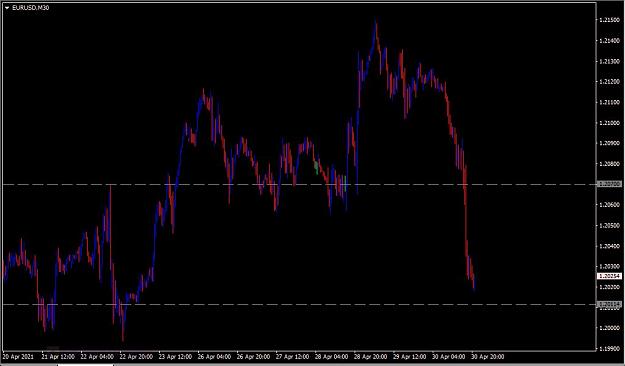This screenshot has width=625, height=366.
Task: Click the 1.21000 price axis label
Action: pyautogui.click(x=610, y=122)
